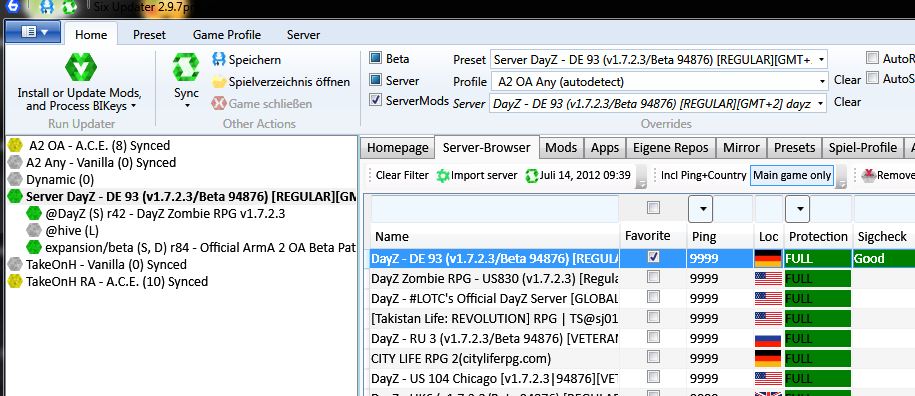
Task: Uncheck favorite for DayZ - DE 93 server
Action: (x=653, y=257)
